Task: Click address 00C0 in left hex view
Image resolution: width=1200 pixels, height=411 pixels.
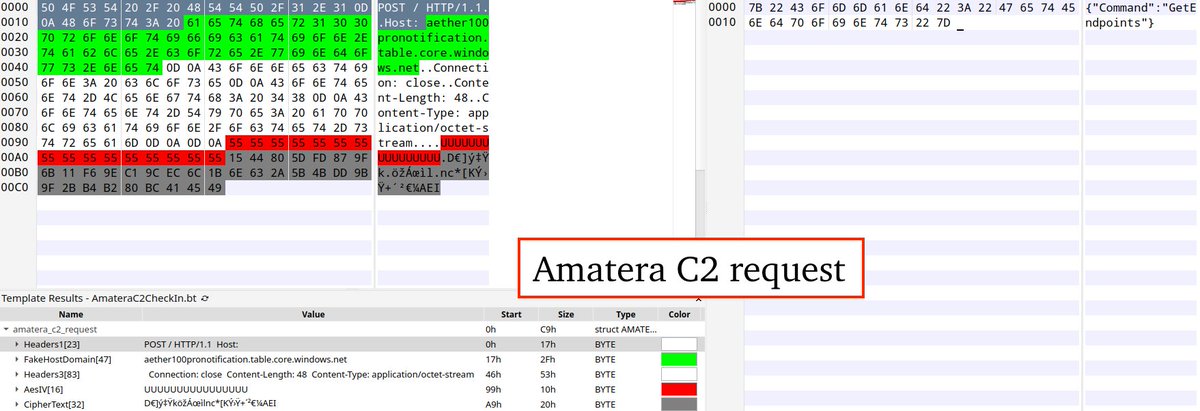Action: point(15,188)
